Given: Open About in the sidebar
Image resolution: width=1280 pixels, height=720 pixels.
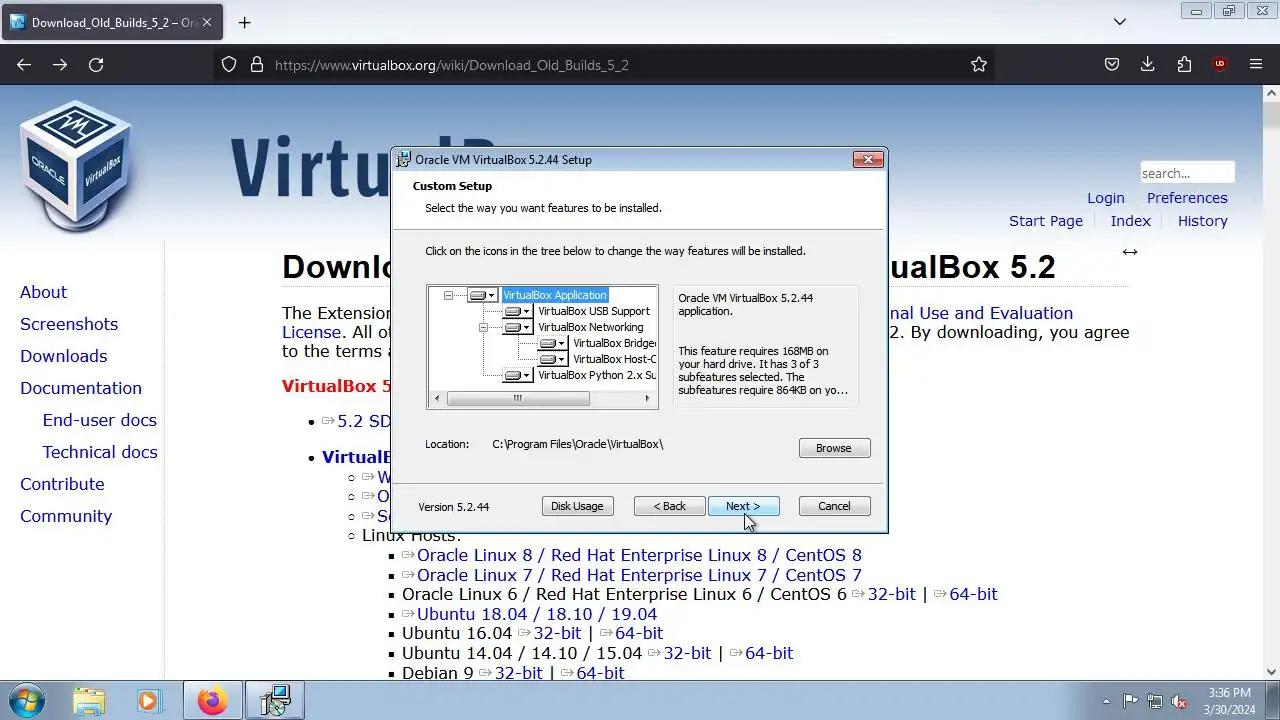Looking at the screenshot, I should [44, 292].
